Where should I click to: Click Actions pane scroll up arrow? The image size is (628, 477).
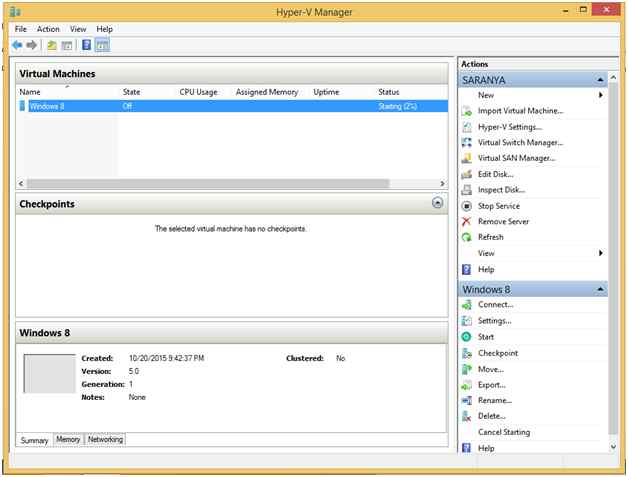(613, 77)
